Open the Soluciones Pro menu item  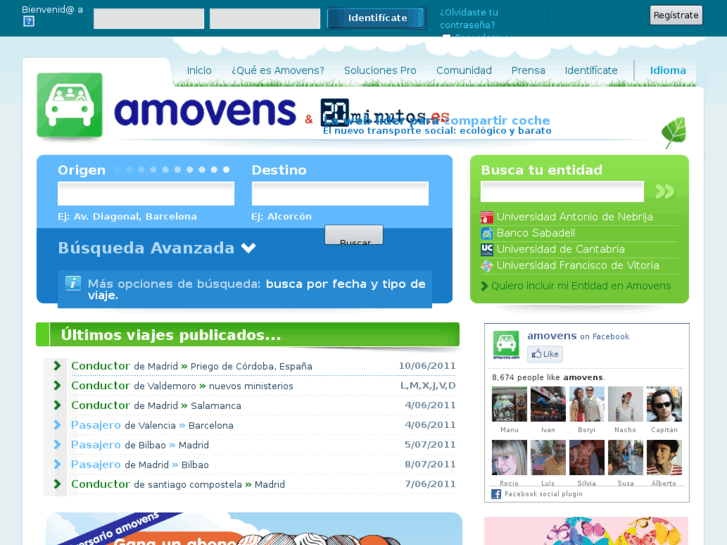click(380, 71)
